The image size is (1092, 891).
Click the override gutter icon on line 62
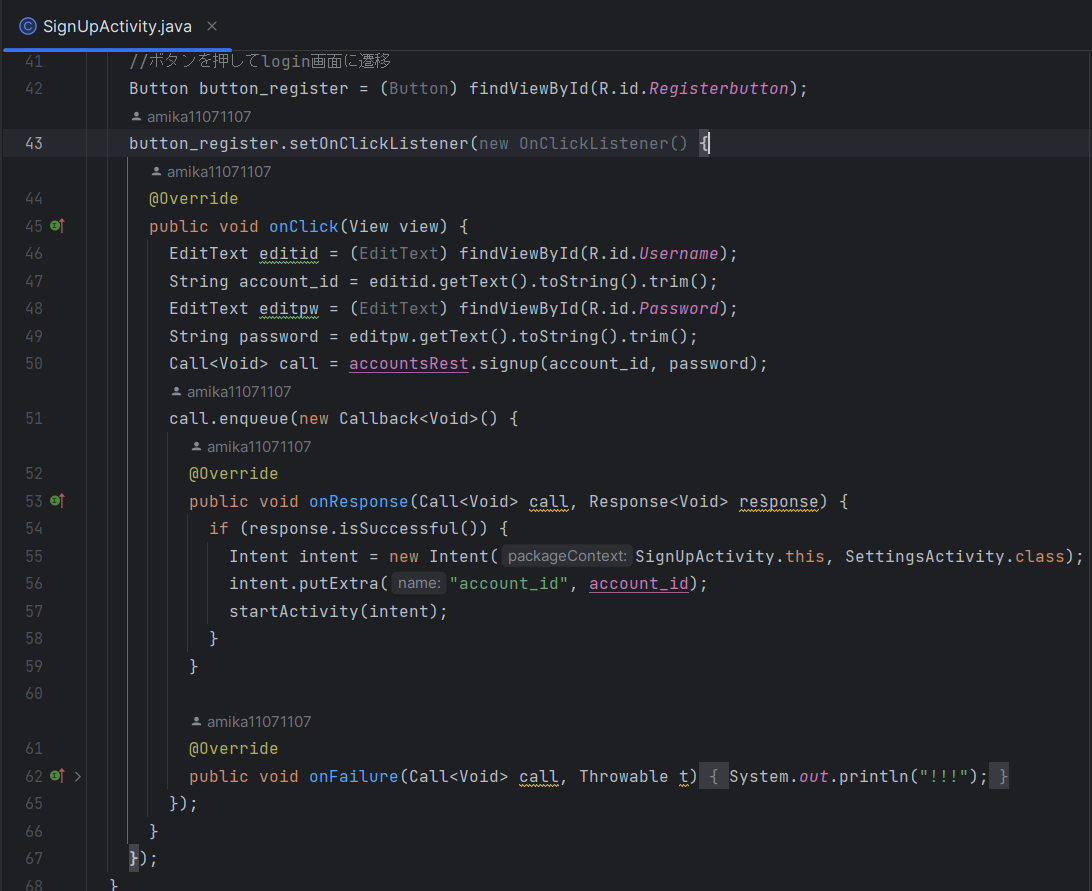[x=58, y=776]
